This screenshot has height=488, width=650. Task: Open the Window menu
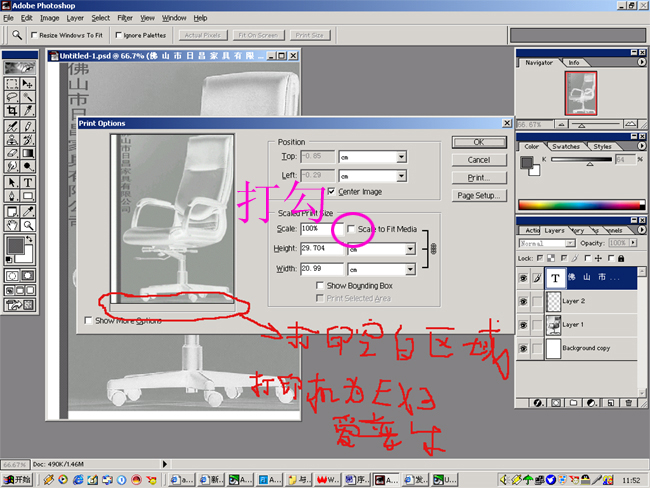(x=174, y=18)
